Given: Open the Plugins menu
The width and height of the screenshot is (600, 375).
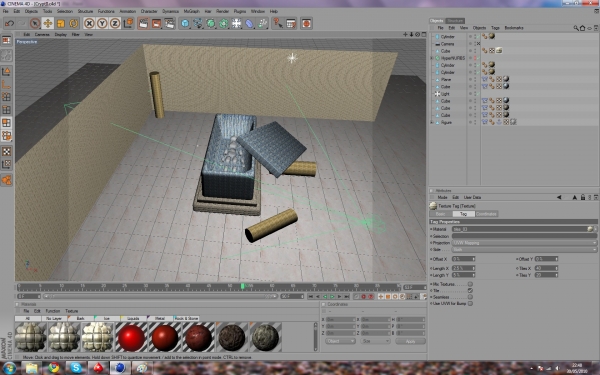Looking at the screenshot, I should coord(240,11).
